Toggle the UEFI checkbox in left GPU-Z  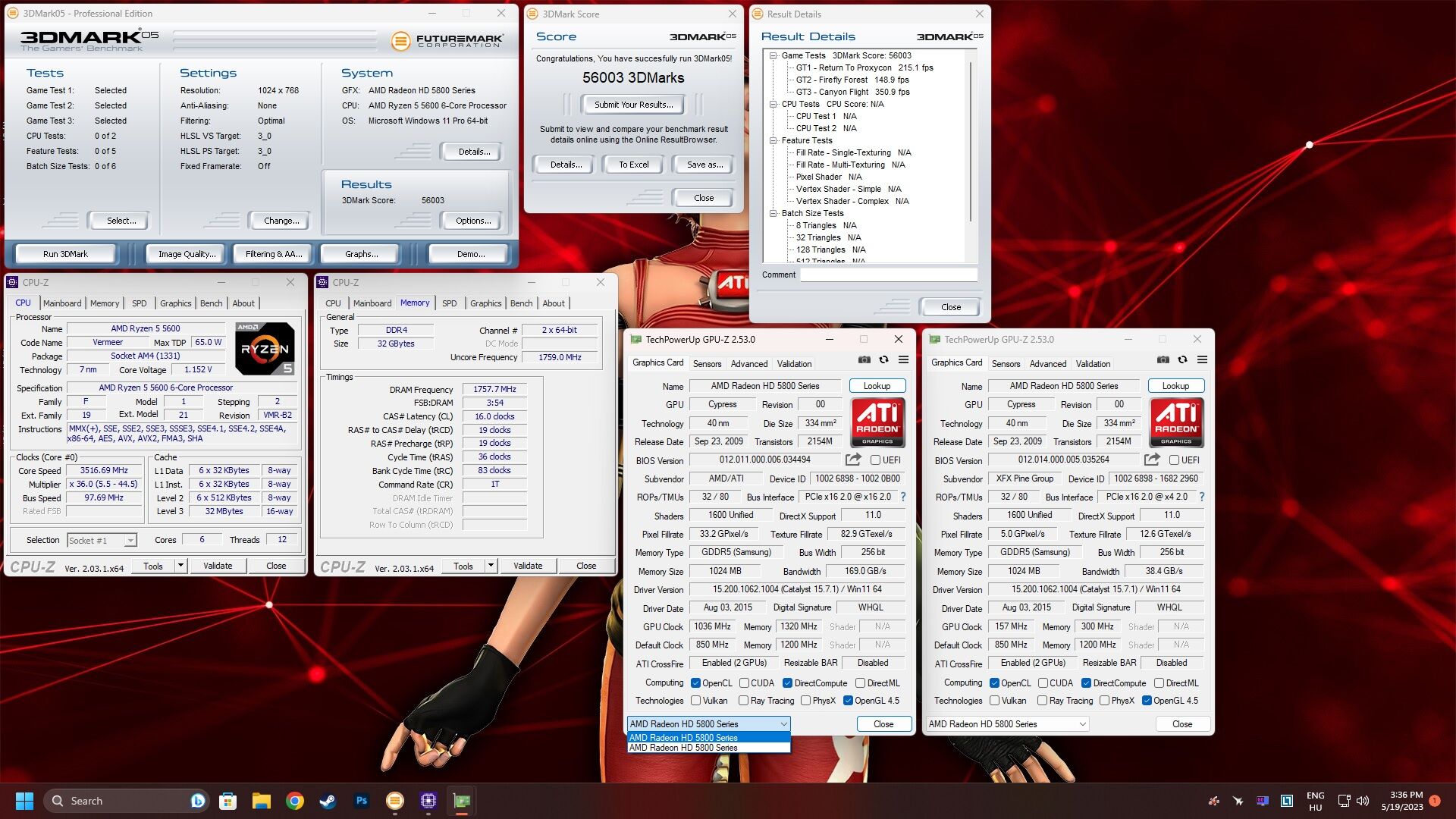(875, 460)
